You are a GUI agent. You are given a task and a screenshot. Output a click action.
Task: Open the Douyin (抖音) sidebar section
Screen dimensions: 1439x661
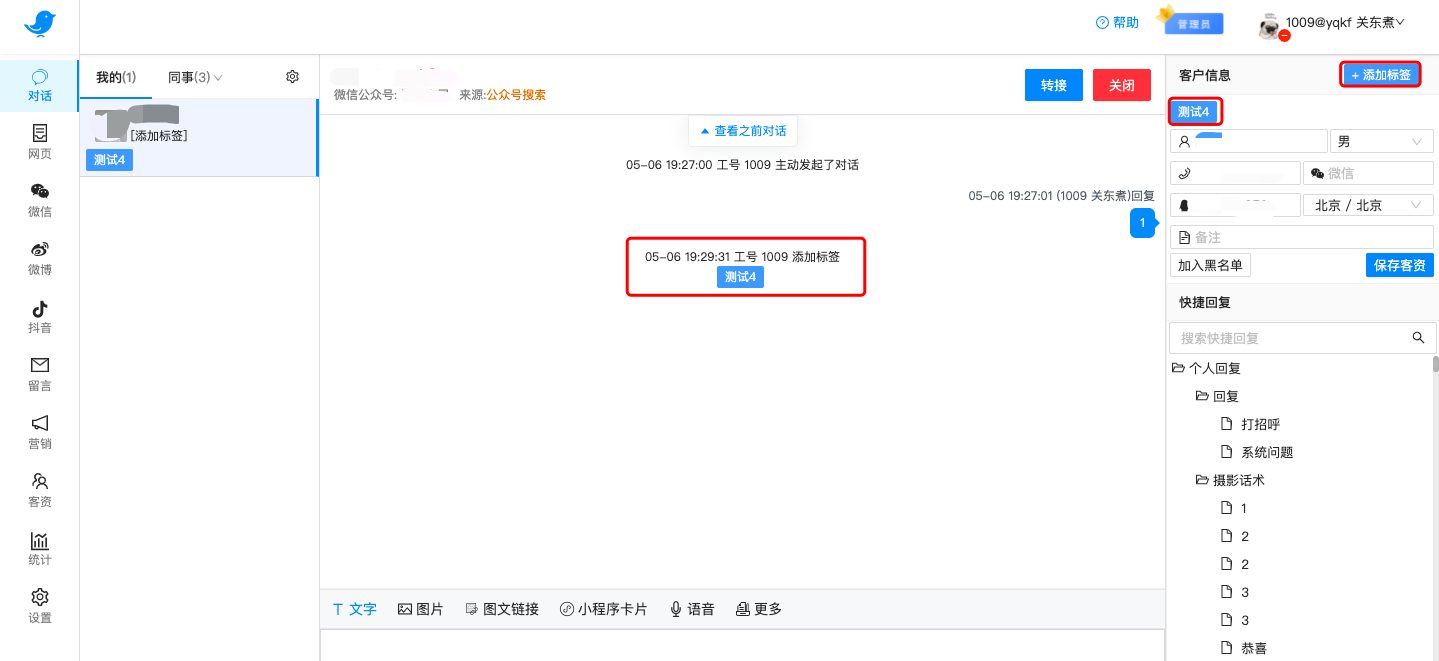pyautogui.click(x=39, y=316)
